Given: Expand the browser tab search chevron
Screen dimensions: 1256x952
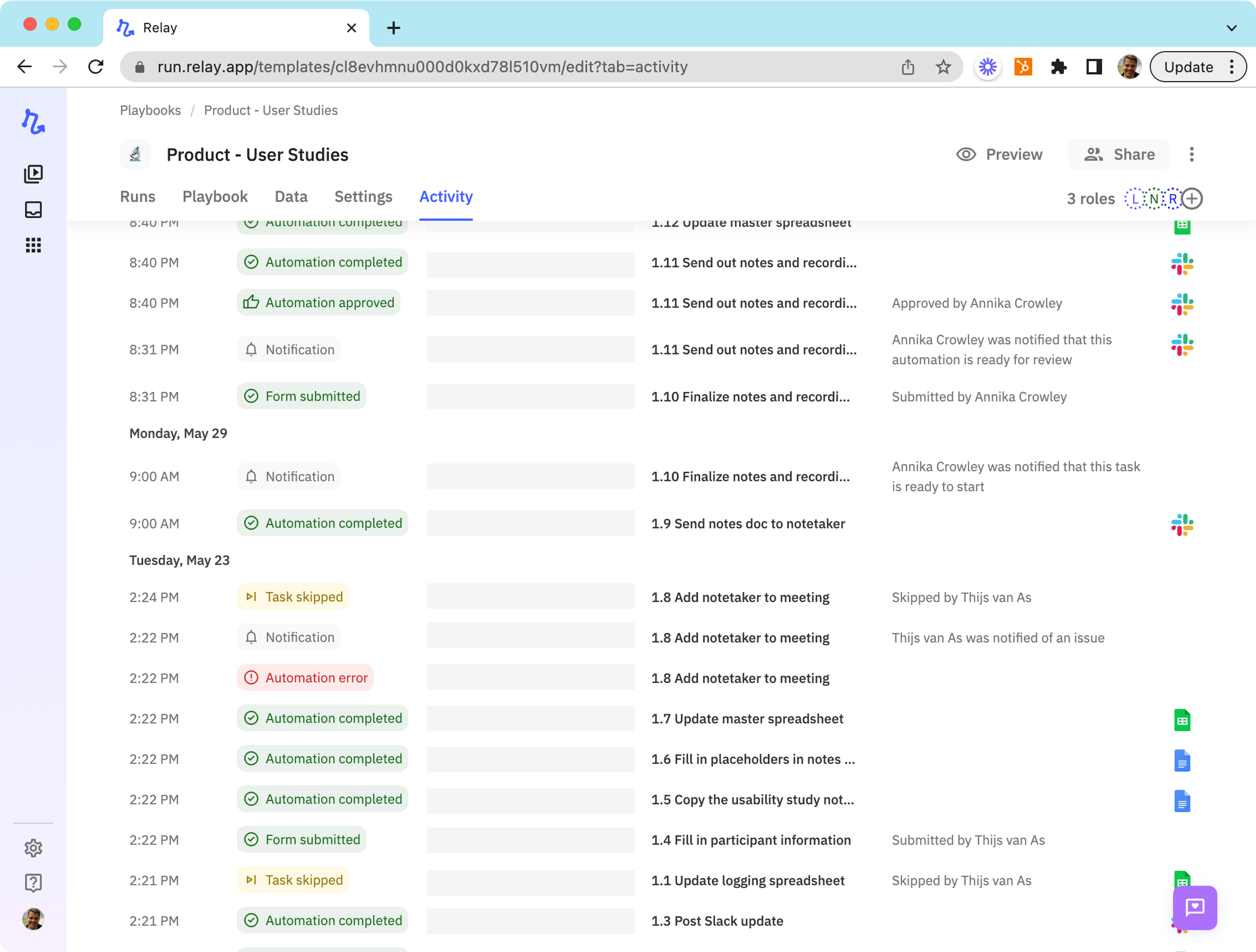Looking at the screenshot, I should pyautogui.click(x=1231, y=28).
